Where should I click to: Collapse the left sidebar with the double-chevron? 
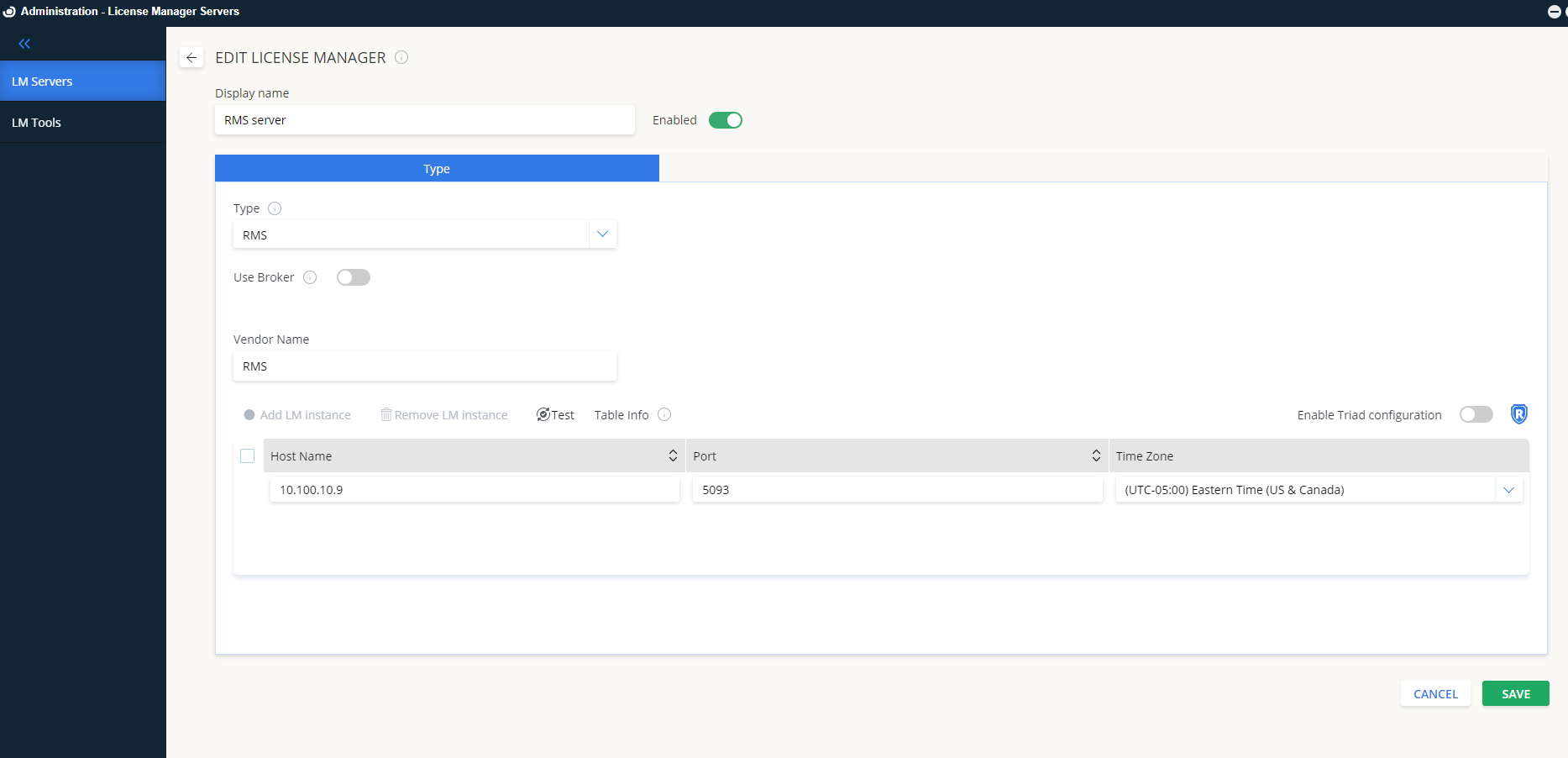coord(24,43)
